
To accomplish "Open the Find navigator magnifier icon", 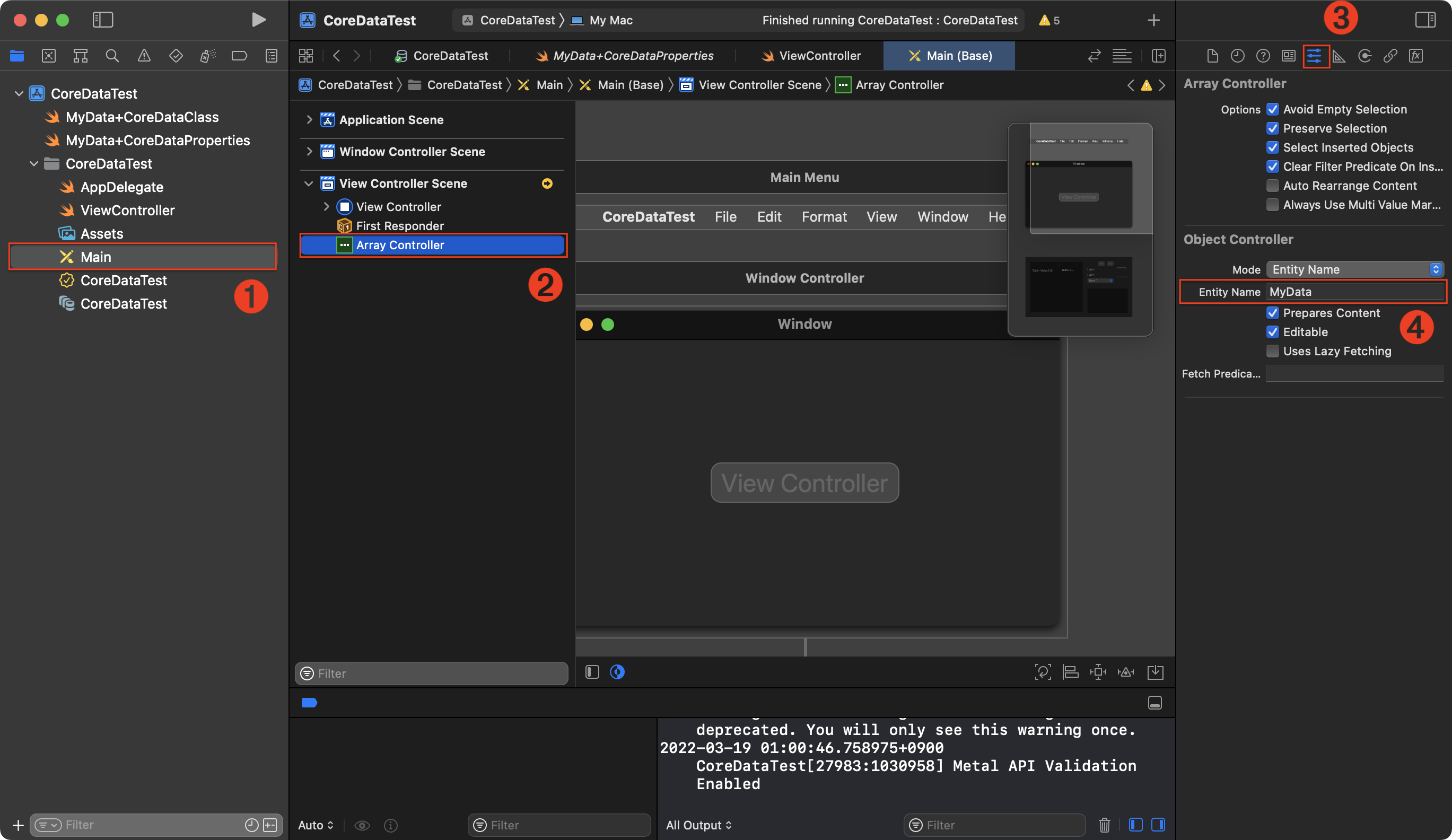I will click(112, 56).
